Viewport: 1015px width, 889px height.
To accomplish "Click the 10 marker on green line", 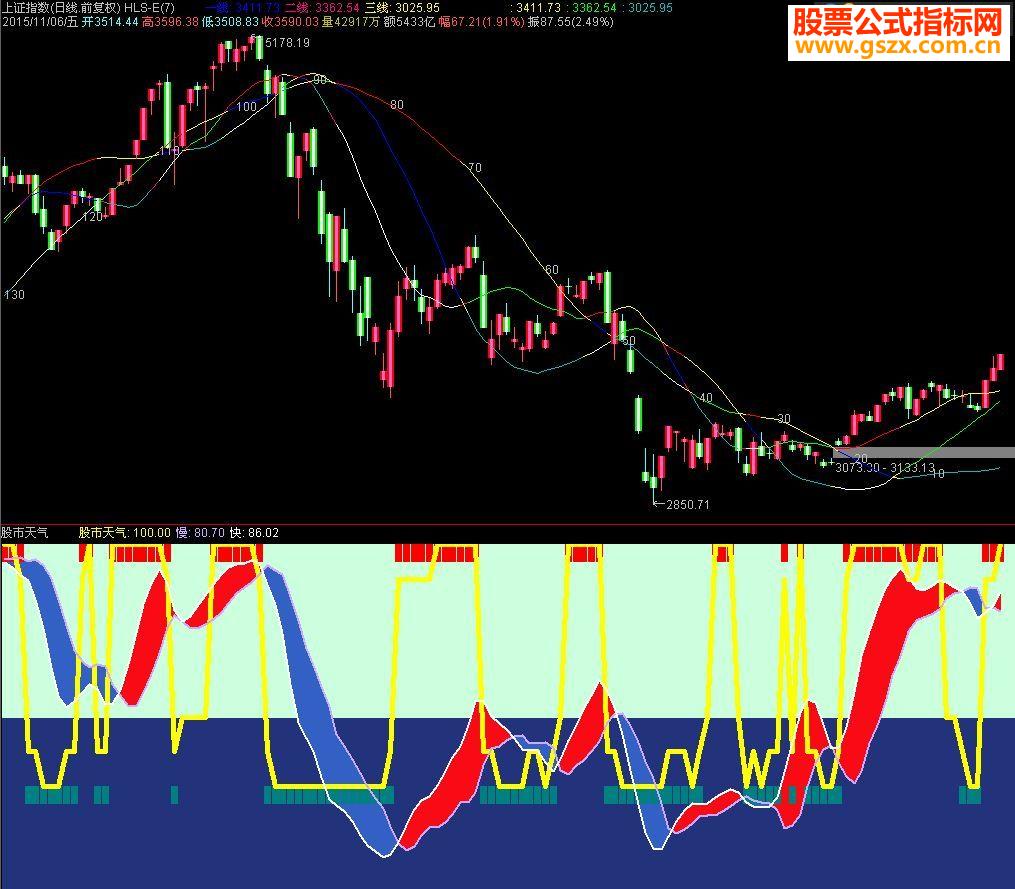I will tap(937, 473).
